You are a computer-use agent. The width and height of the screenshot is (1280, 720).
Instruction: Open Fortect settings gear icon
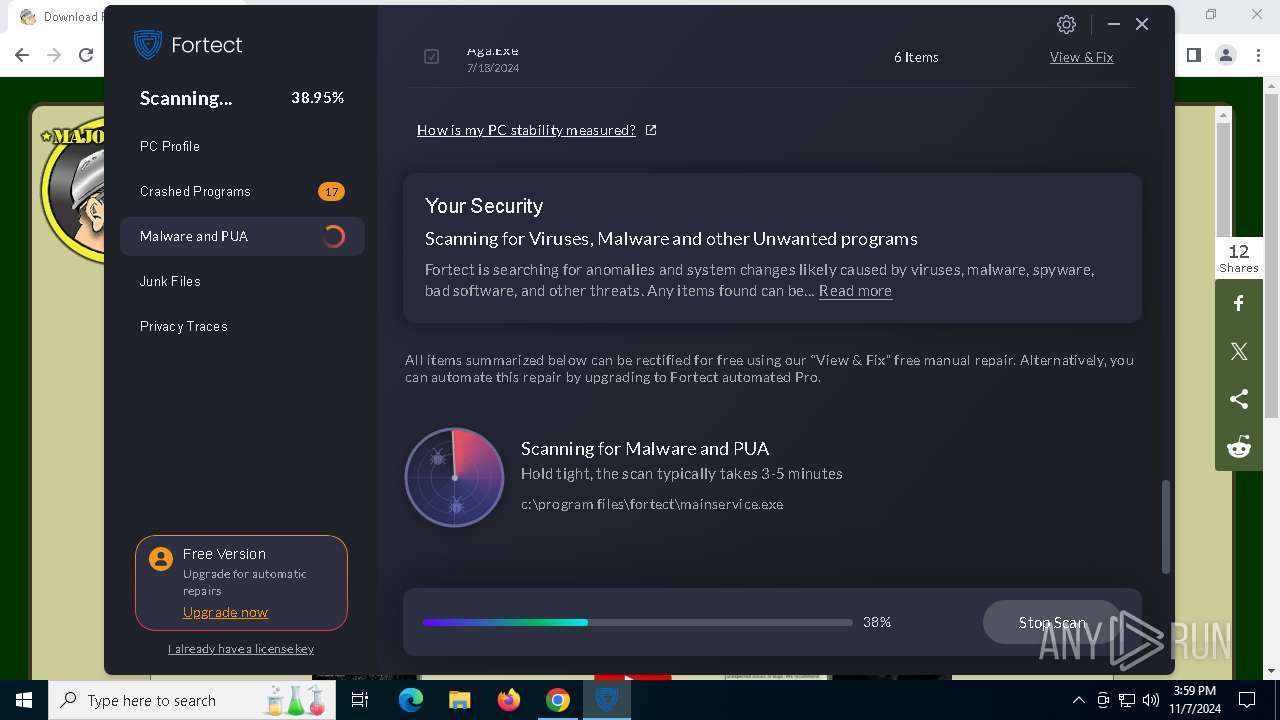tap(1066, 25)
